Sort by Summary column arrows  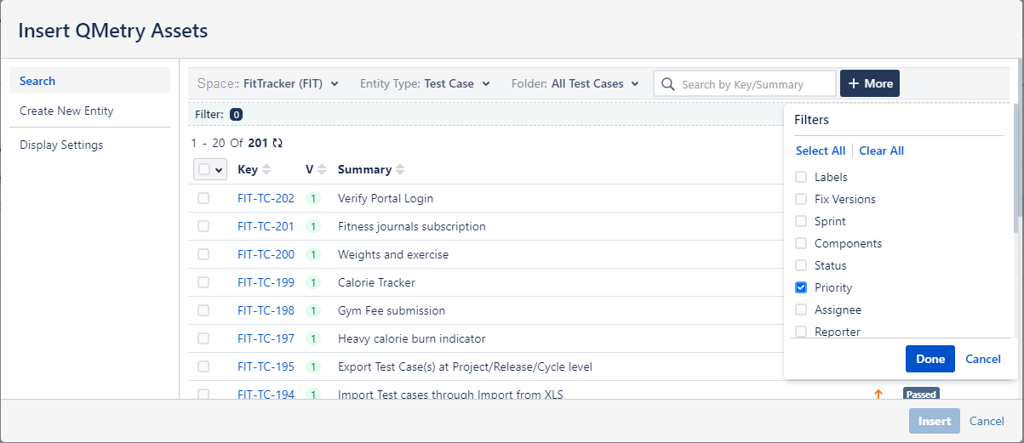(x=400, y=170)
